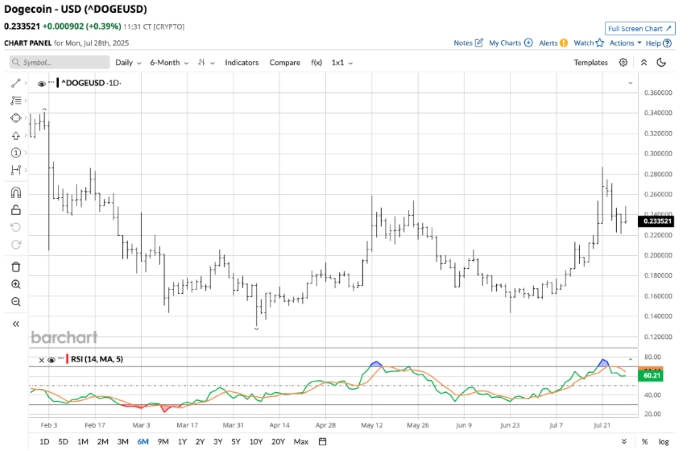Zoom in on the chart
The height and width of the screenshot is (451, 700).
pos(16,284)
